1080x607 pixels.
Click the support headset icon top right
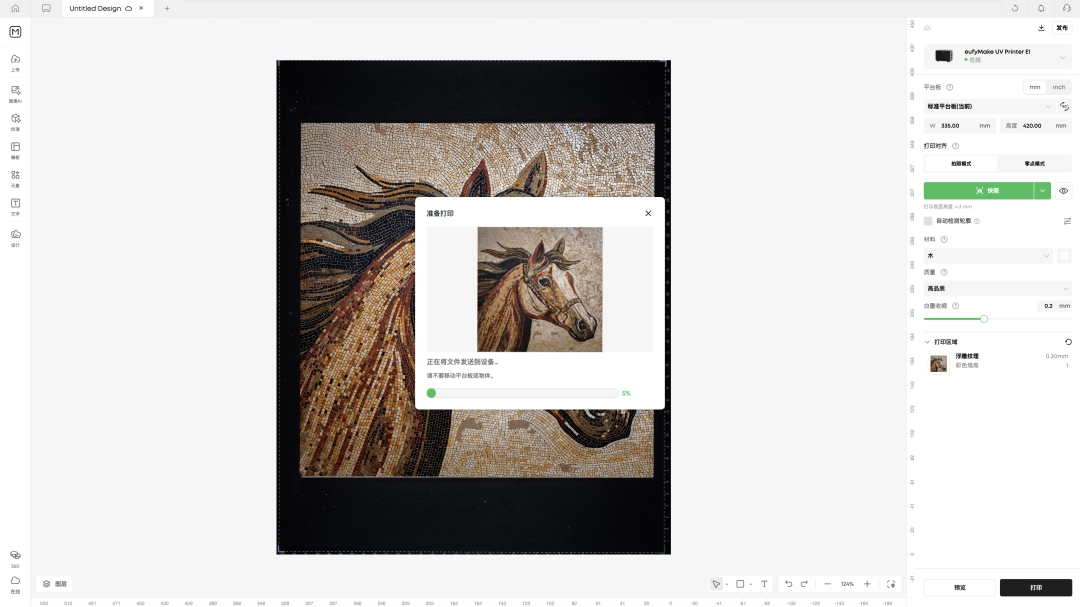click(1066, 8)
